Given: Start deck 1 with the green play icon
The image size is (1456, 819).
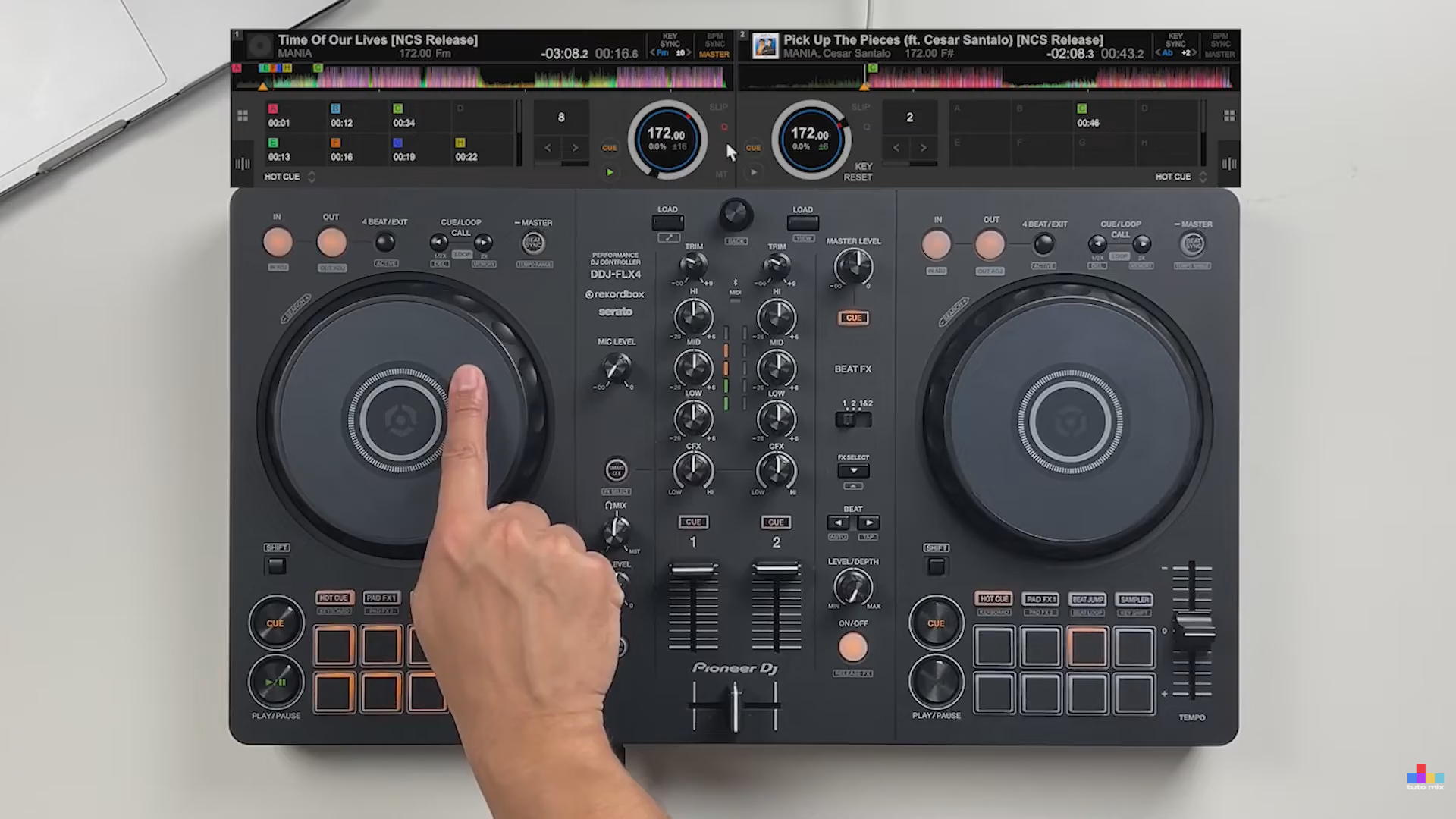Looking at the screenshot, I should pyautogui.click(x=610, y=173).
